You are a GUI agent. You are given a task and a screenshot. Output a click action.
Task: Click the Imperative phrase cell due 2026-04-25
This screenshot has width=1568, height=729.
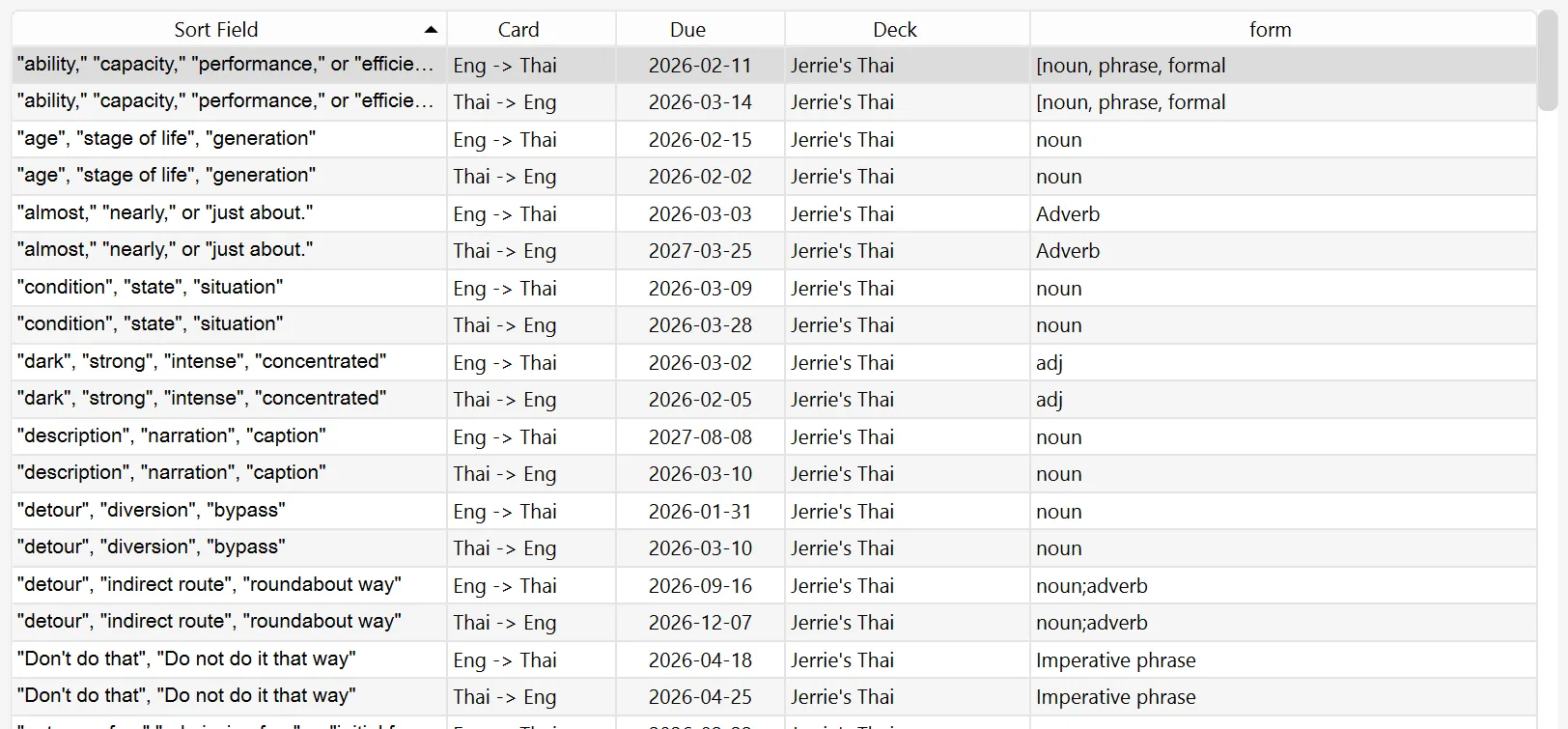(1115, 696)
